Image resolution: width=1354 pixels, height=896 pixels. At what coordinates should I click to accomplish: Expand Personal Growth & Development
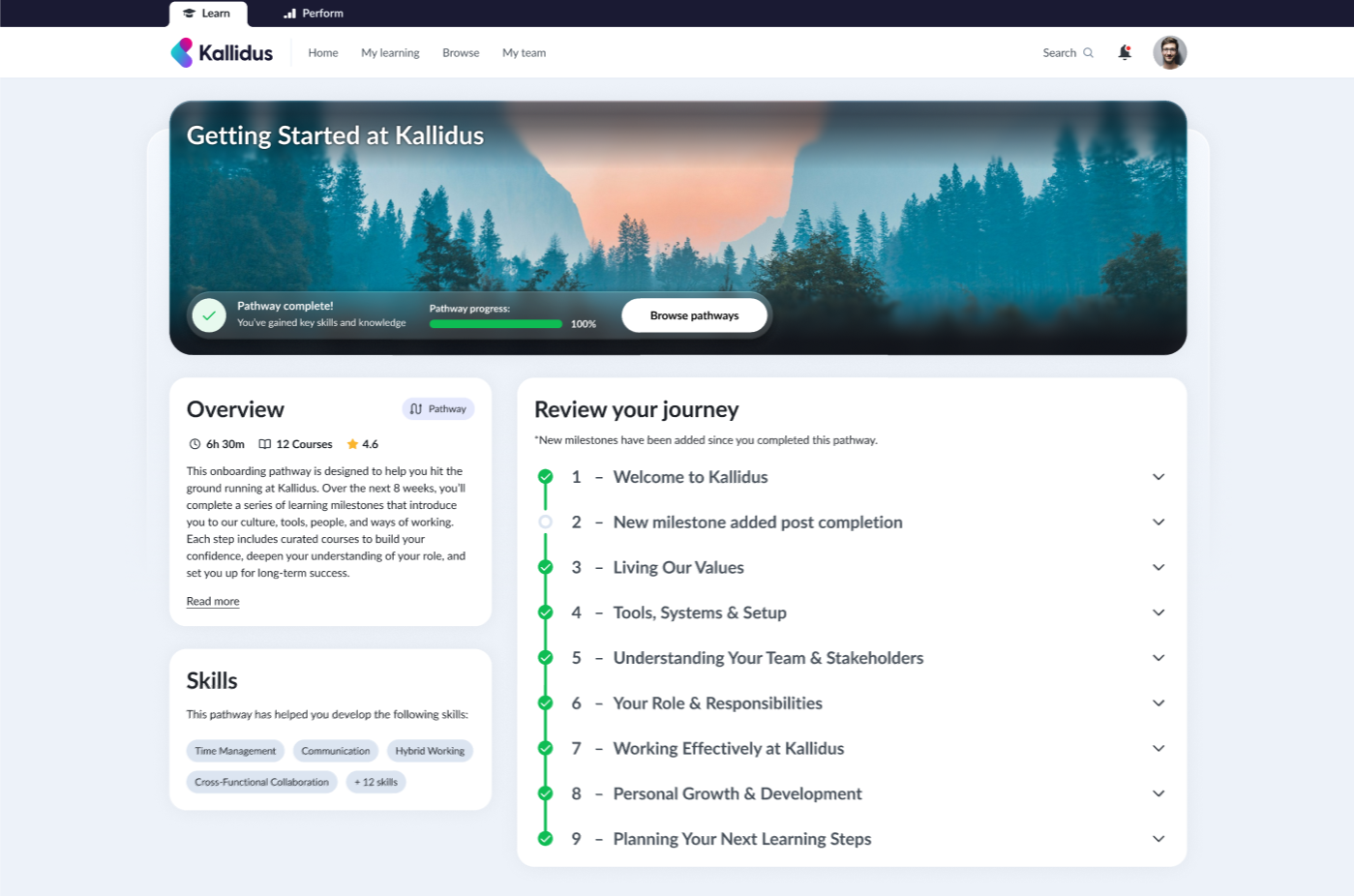(1158, 793)
